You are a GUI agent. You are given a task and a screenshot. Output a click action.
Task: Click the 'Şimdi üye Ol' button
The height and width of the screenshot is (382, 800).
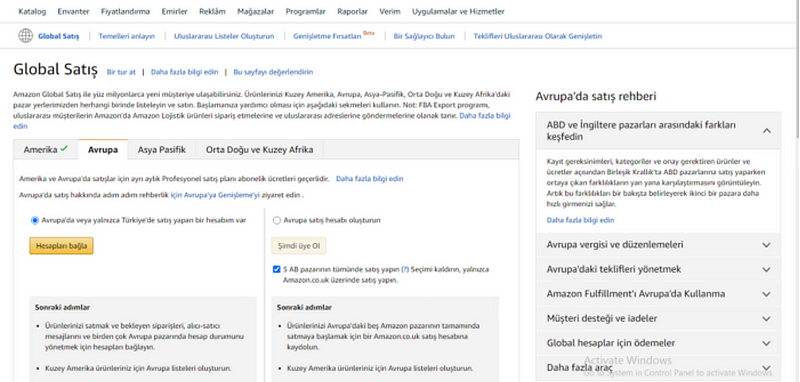point(299,246)
